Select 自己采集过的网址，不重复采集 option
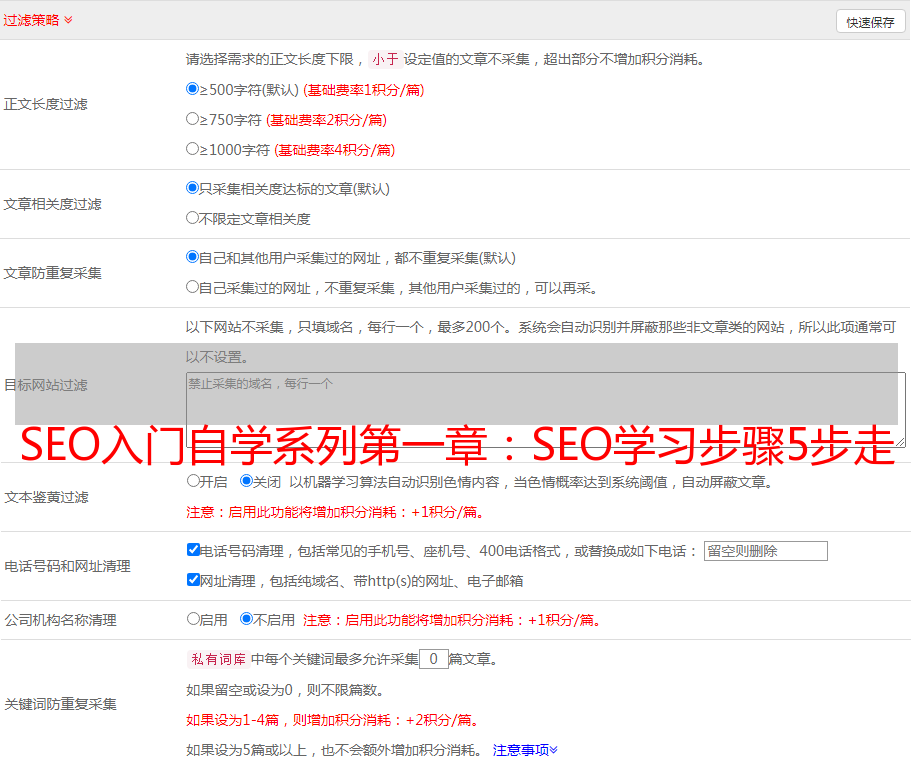 (193, 287)
